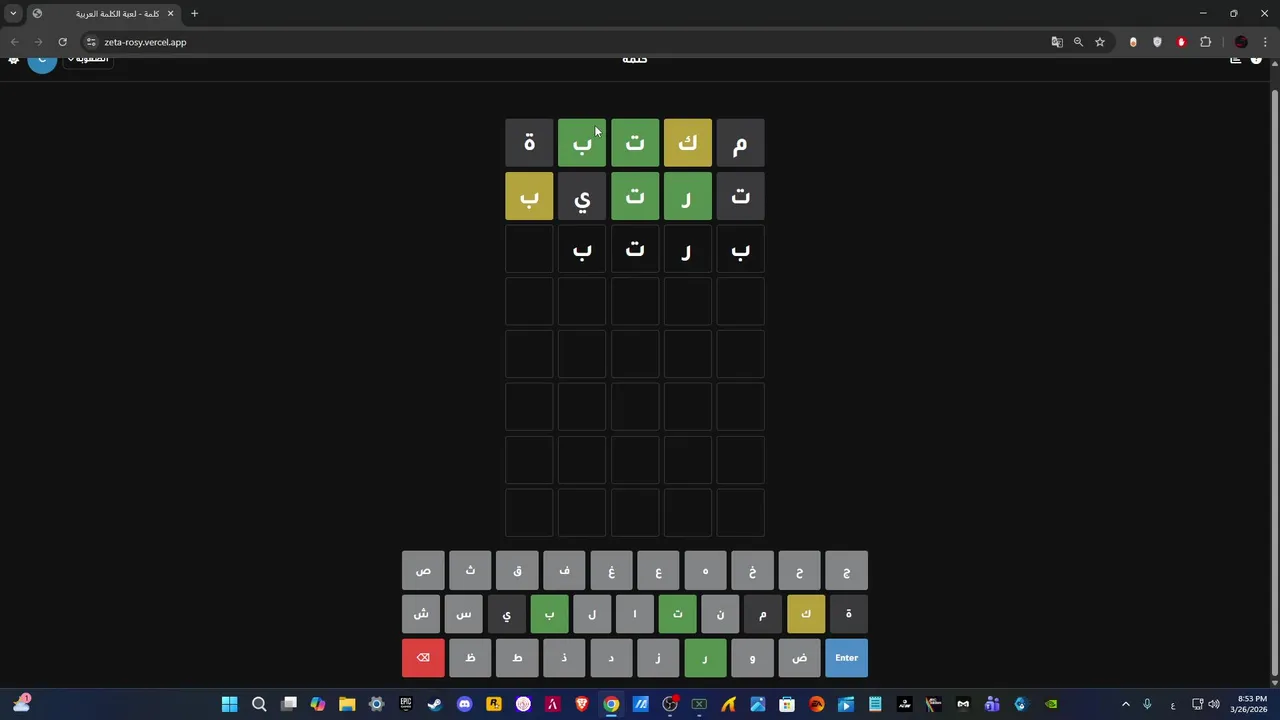Tap the green ت key on the keyboard

[677, 614]
